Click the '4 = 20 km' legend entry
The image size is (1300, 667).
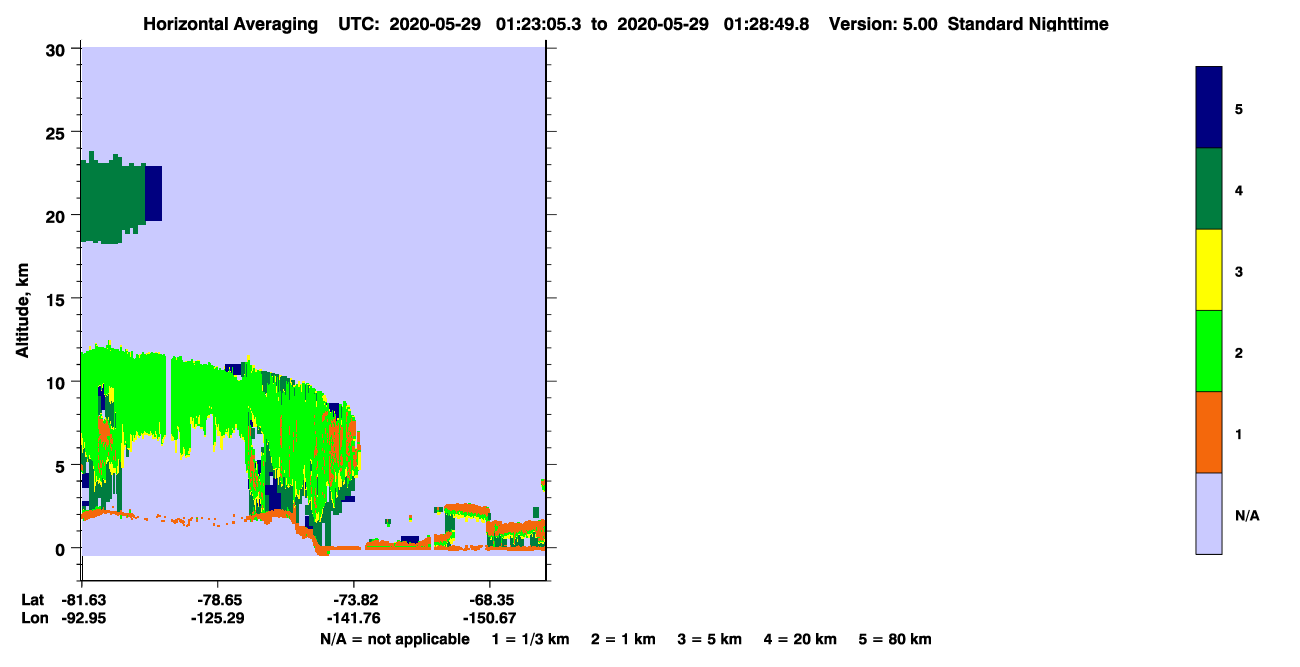pos(801,639)
